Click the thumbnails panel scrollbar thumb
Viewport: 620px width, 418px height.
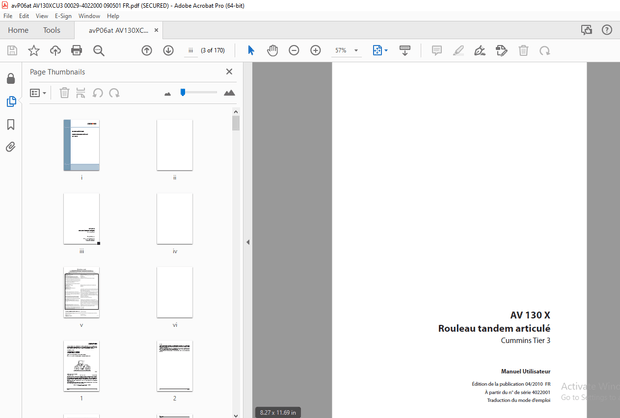coord(236,123)
